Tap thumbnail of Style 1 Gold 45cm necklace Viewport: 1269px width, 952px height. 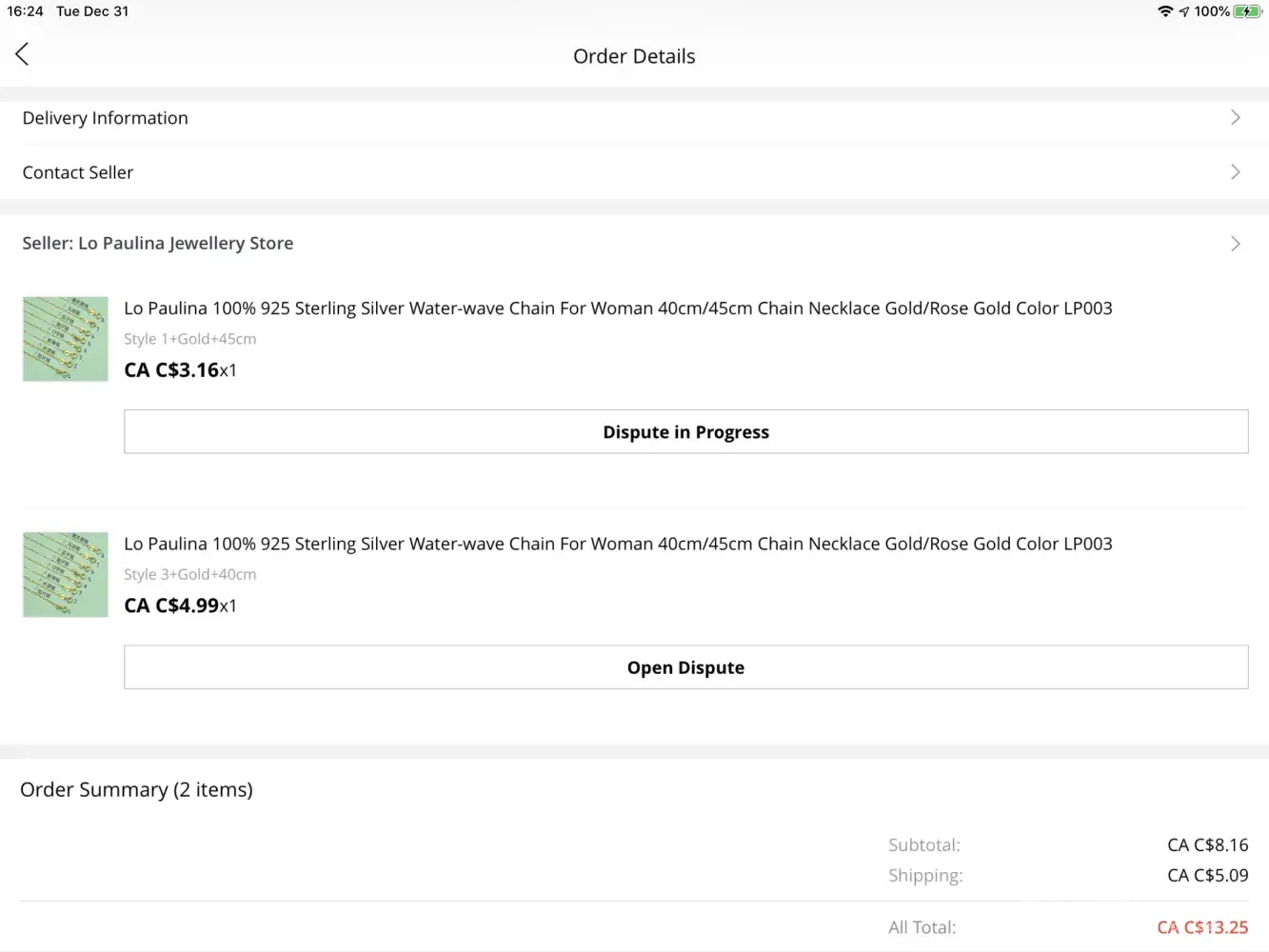coord(66,339)
